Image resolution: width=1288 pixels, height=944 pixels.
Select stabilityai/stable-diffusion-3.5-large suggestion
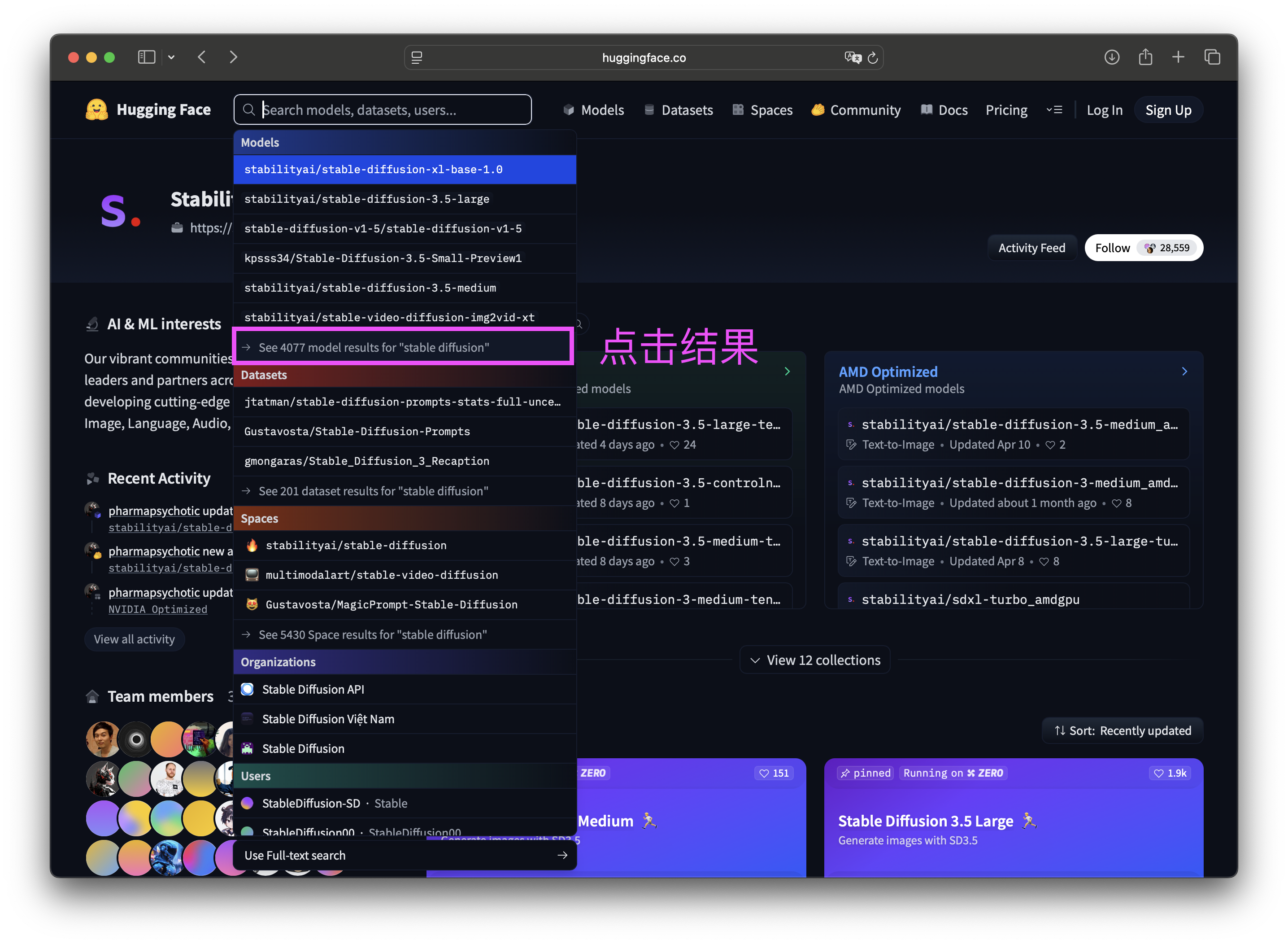(367, 199)
